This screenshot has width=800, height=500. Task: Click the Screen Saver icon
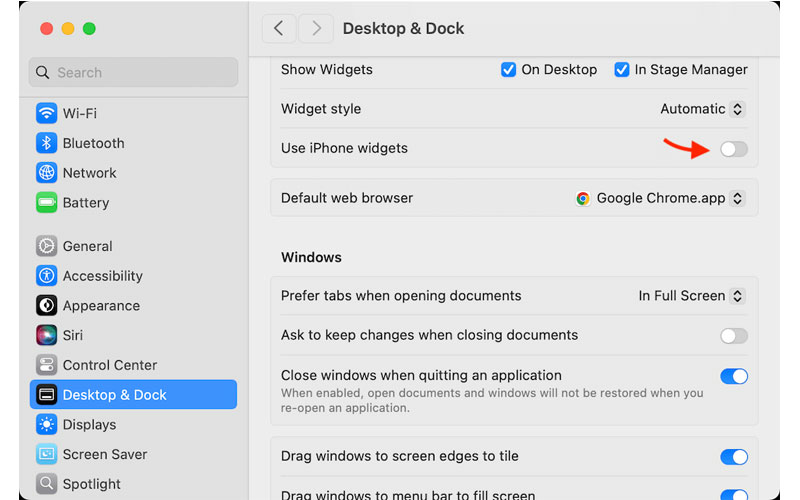click(x=46, y=454)
